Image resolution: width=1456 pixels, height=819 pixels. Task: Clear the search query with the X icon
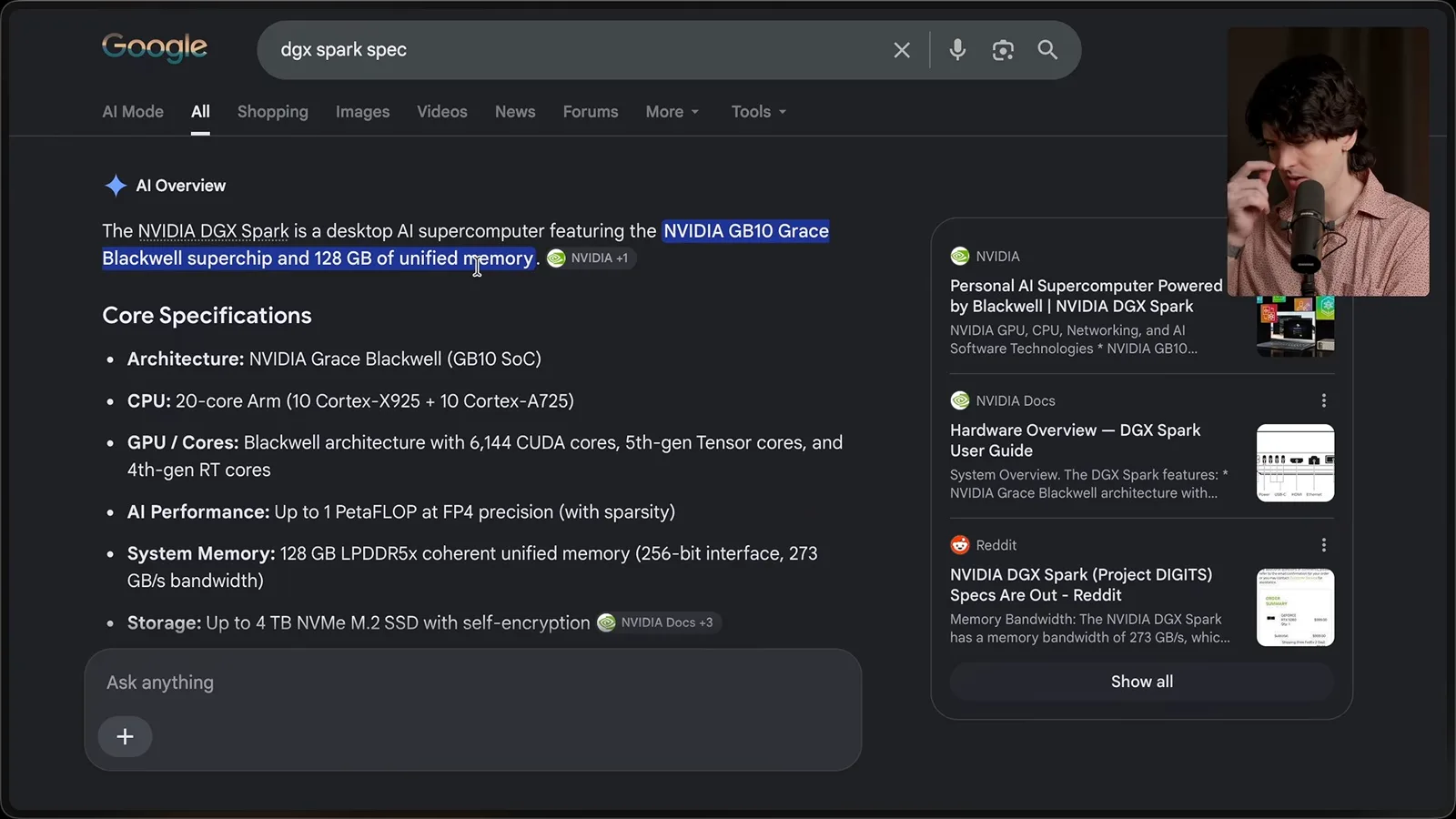tap(902, 50)
